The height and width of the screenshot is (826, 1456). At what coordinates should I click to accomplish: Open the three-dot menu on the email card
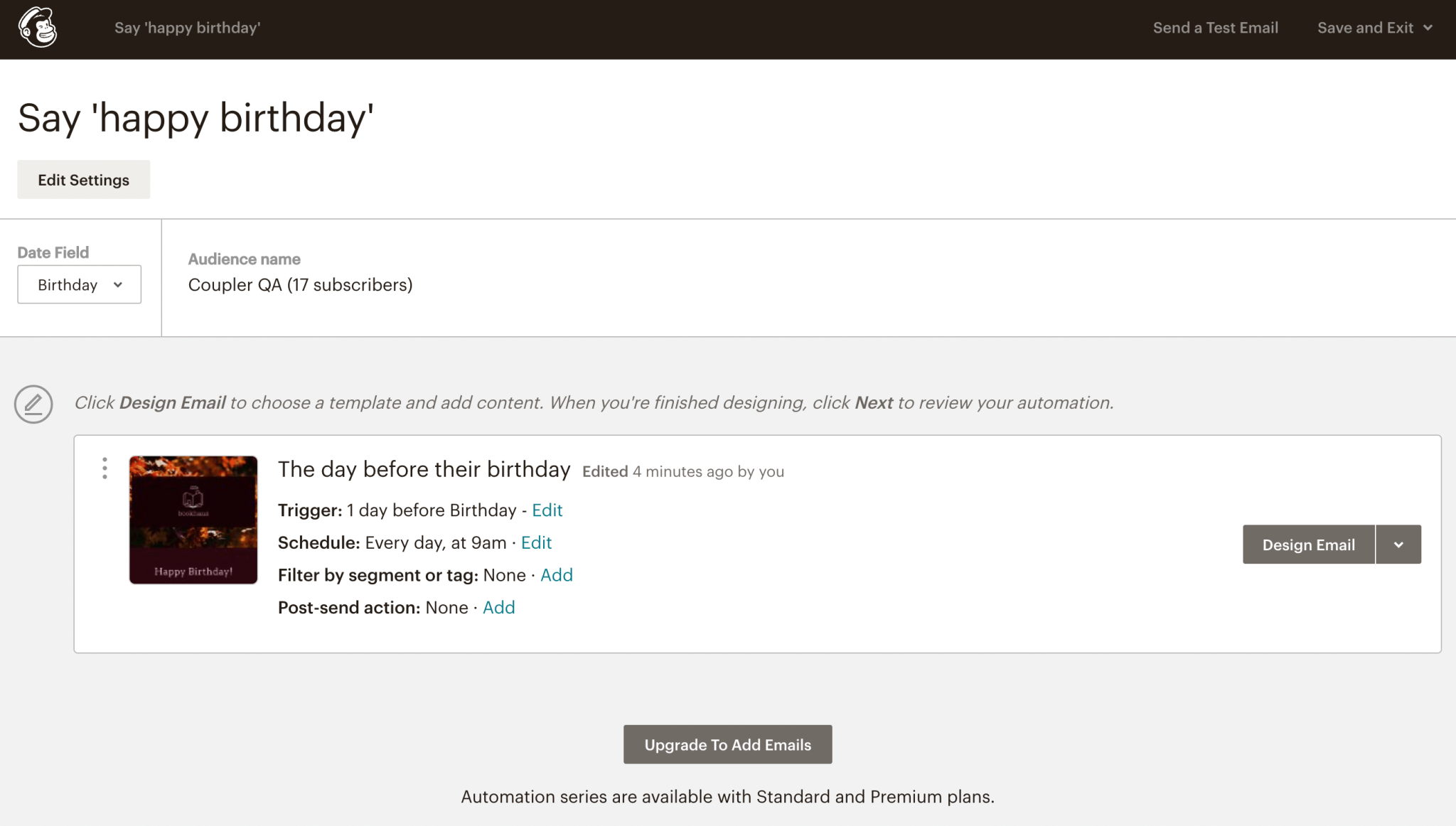point(105,468)
